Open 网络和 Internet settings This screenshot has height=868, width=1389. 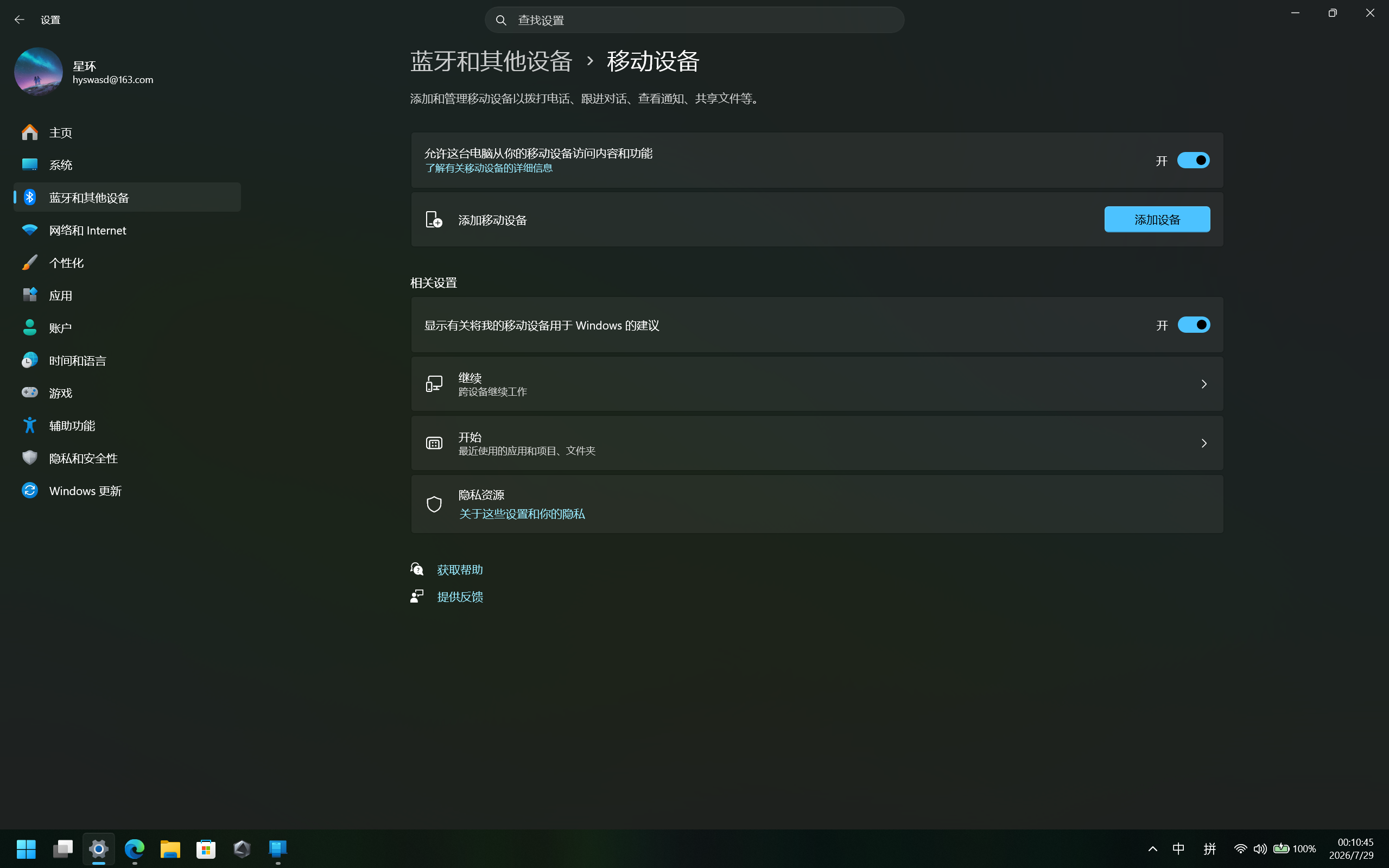pyautogui.click(x=127, y=230)
